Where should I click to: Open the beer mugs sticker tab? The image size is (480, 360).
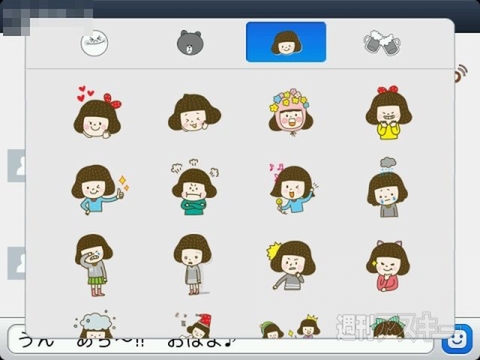coord(382,43)
